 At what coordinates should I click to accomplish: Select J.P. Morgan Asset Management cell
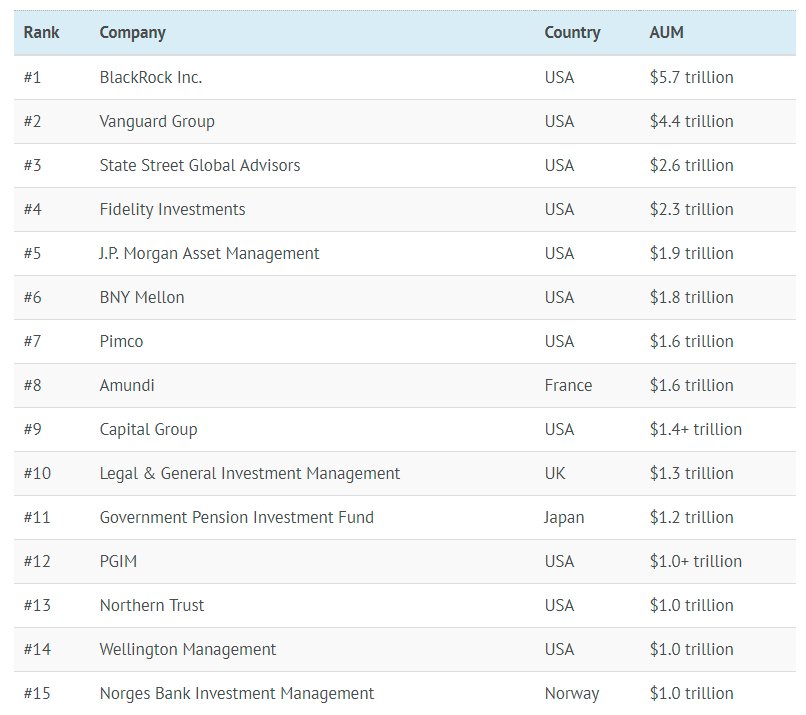[x=209, y=254]
